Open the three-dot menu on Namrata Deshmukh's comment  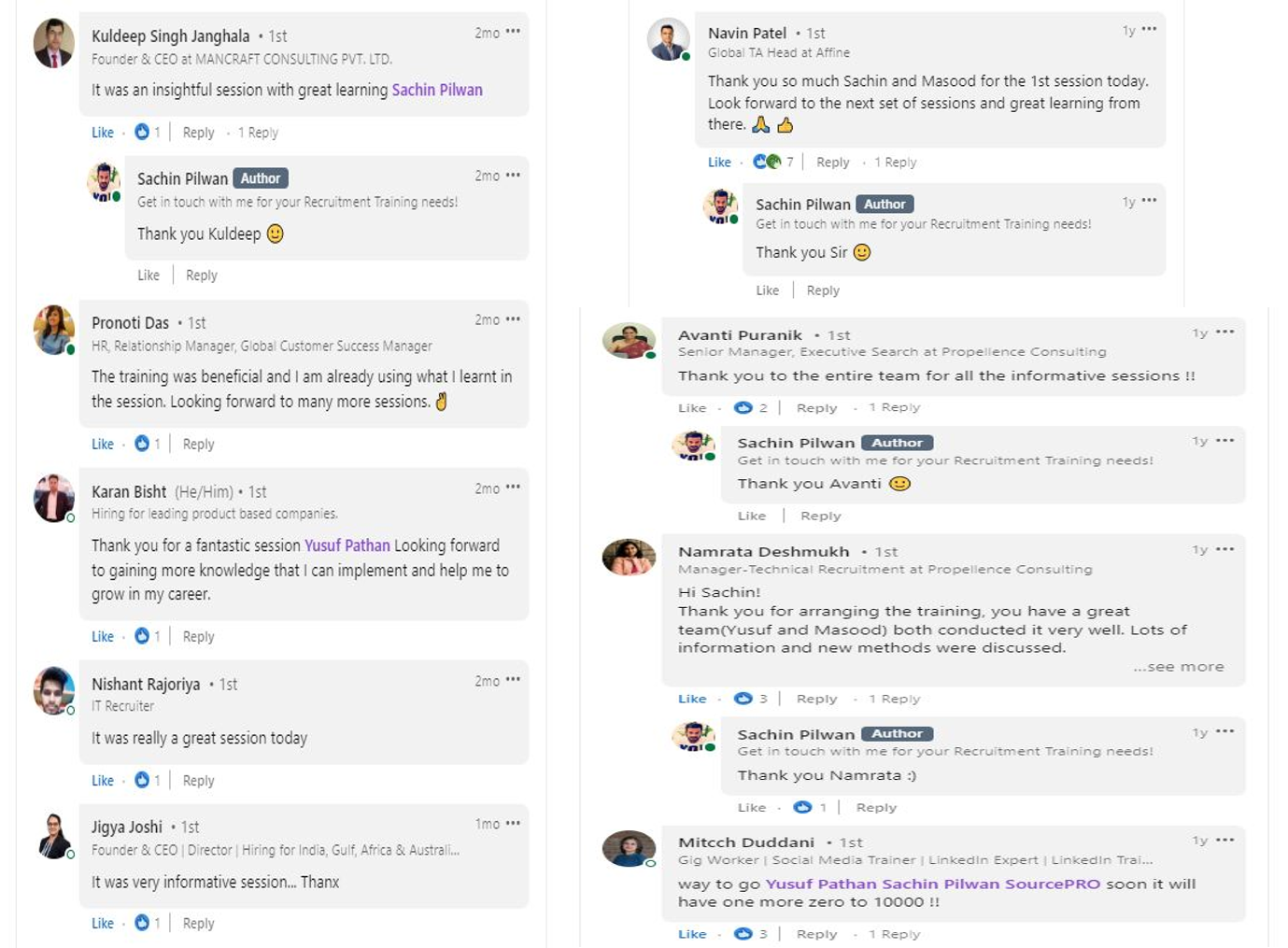[x=1225, y=549]
